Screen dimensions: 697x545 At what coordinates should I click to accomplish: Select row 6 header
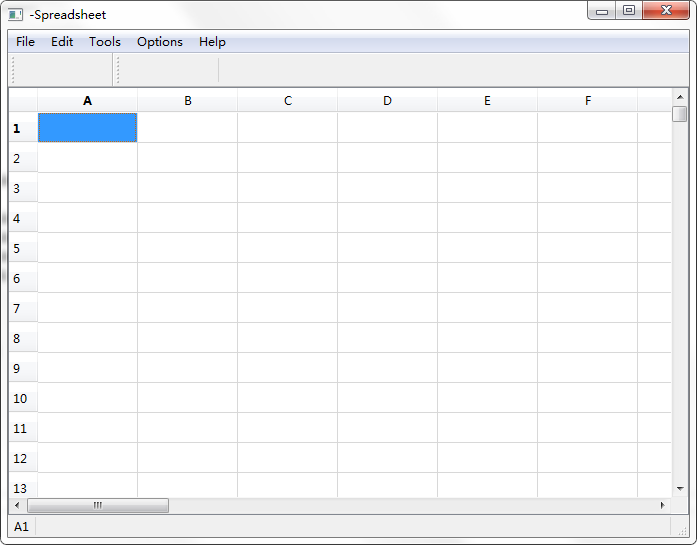[x=23, y=278]
